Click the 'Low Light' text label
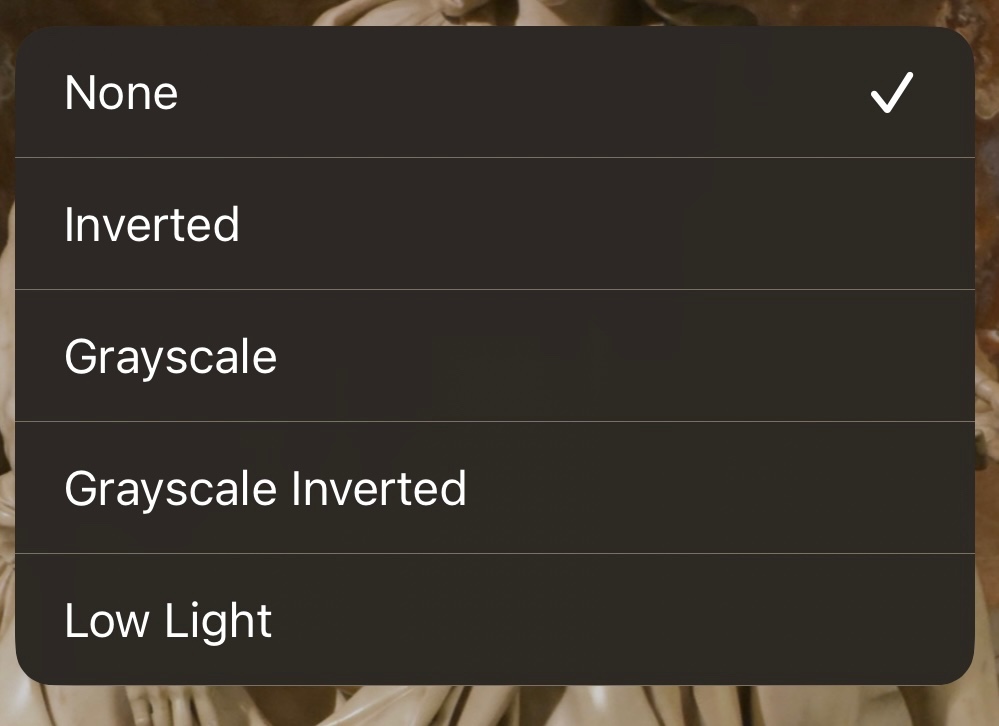The image size is (999, 726). (x=168, y=620)
